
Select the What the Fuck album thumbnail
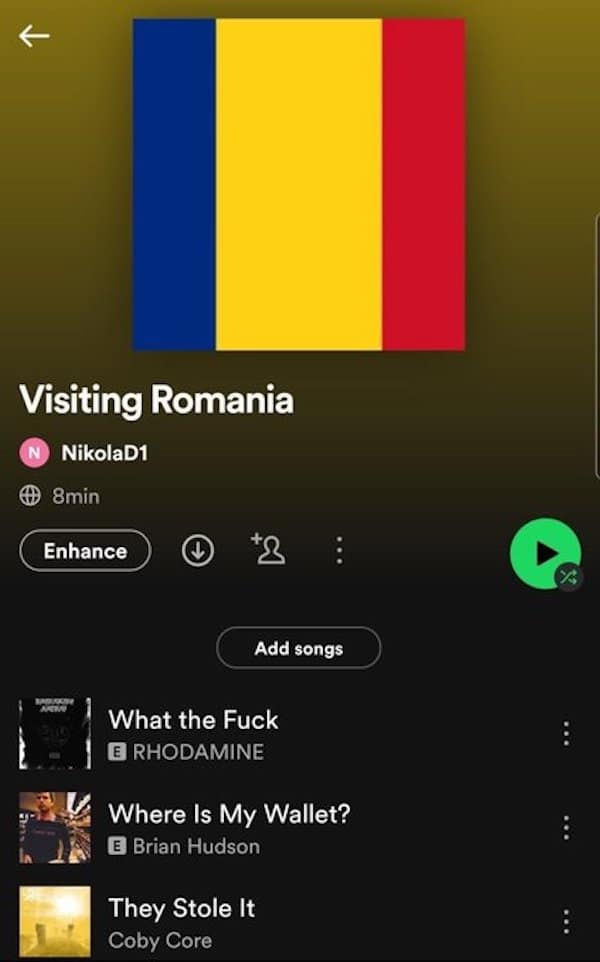(x=55, y=733)
